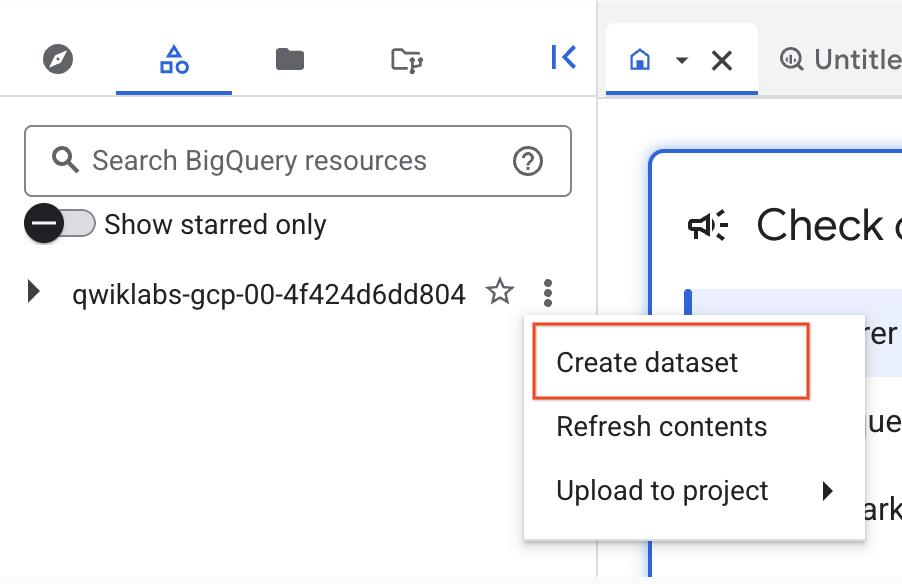Select the classic explorer shapes tab
Viewport: 902px width, 584px height.
(x=174, y=59)
